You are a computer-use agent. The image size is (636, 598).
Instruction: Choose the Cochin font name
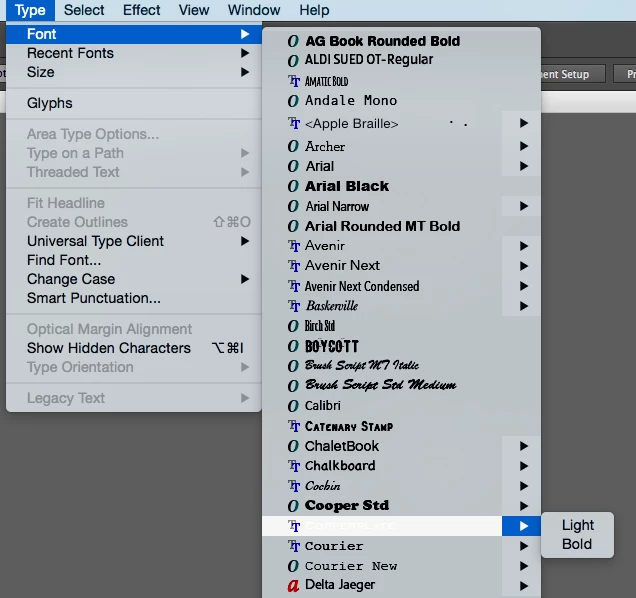pos(322,486)
